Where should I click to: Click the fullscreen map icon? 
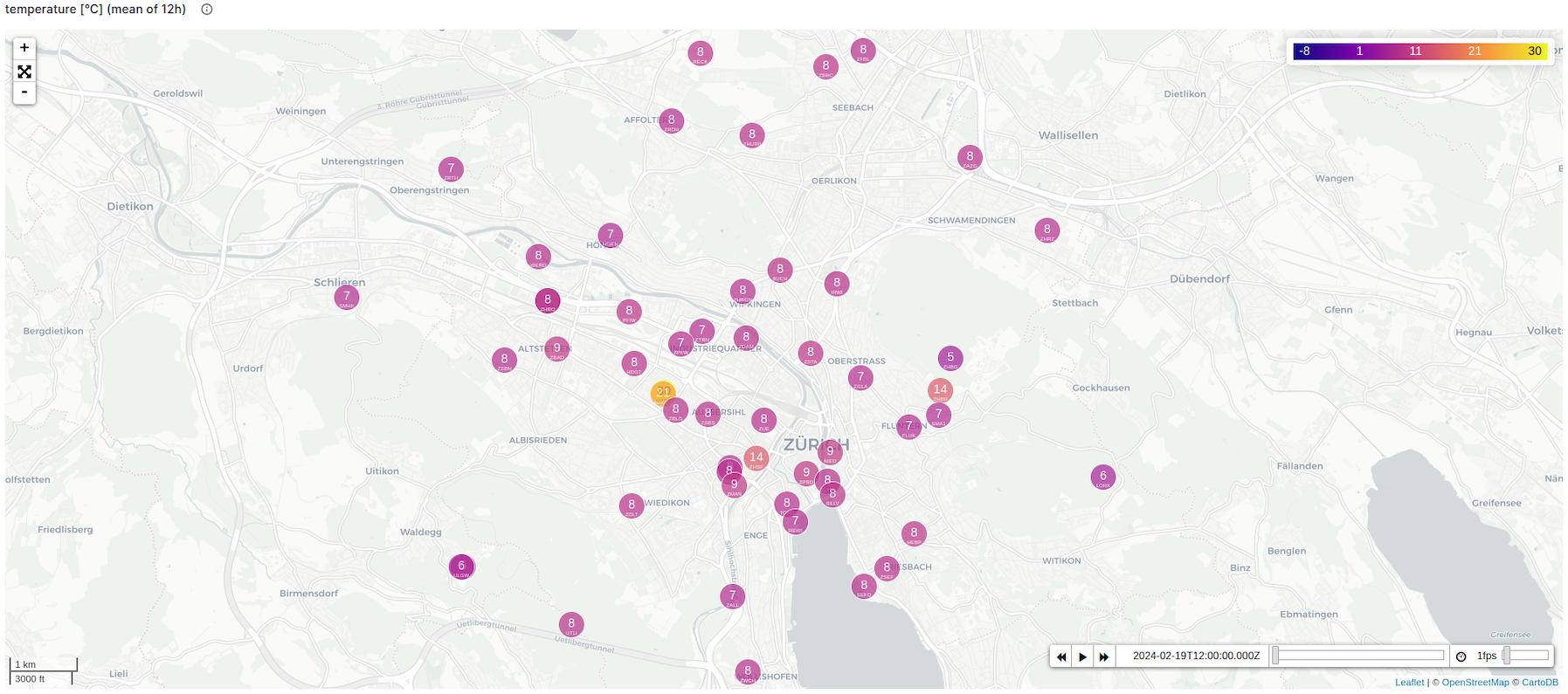coord(24,72)
